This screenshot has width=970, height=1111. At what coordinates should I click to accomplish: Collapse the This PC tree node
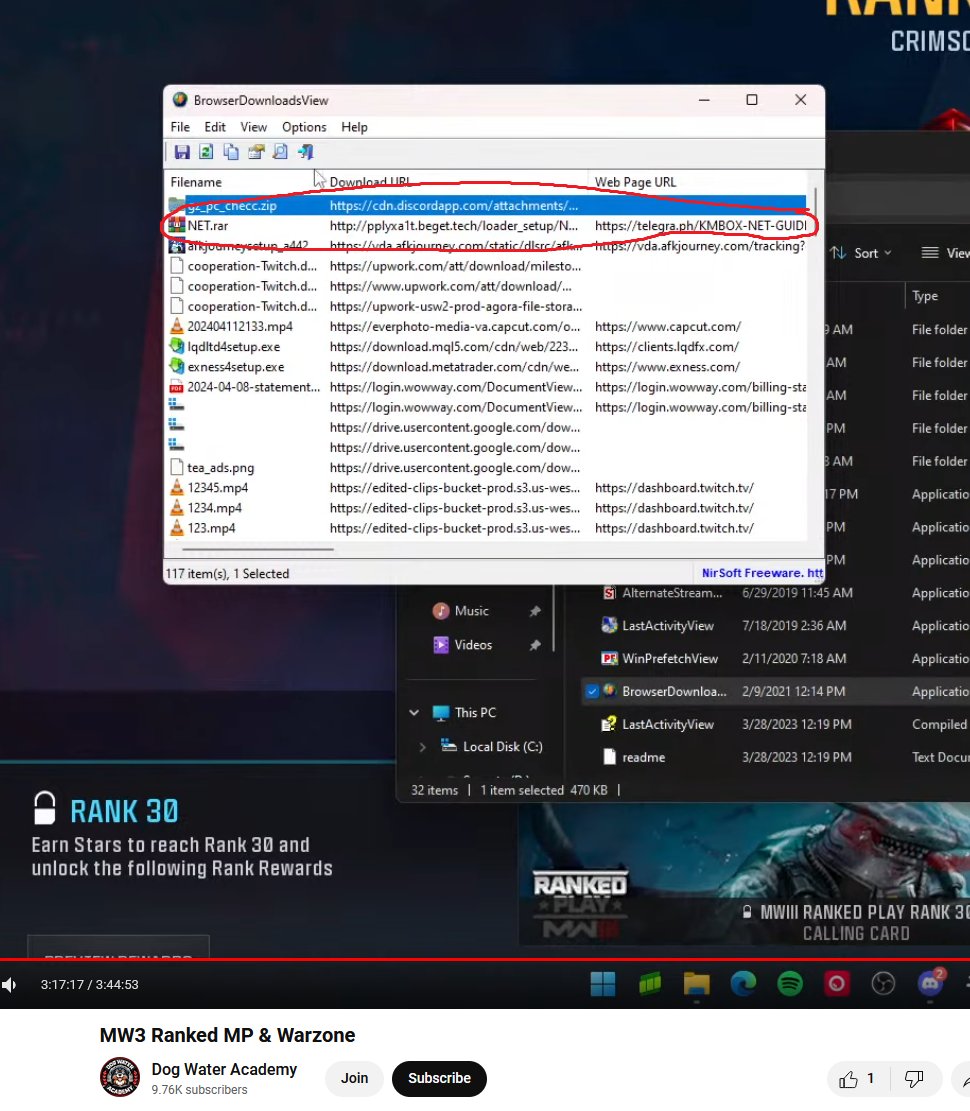point(414,712)
